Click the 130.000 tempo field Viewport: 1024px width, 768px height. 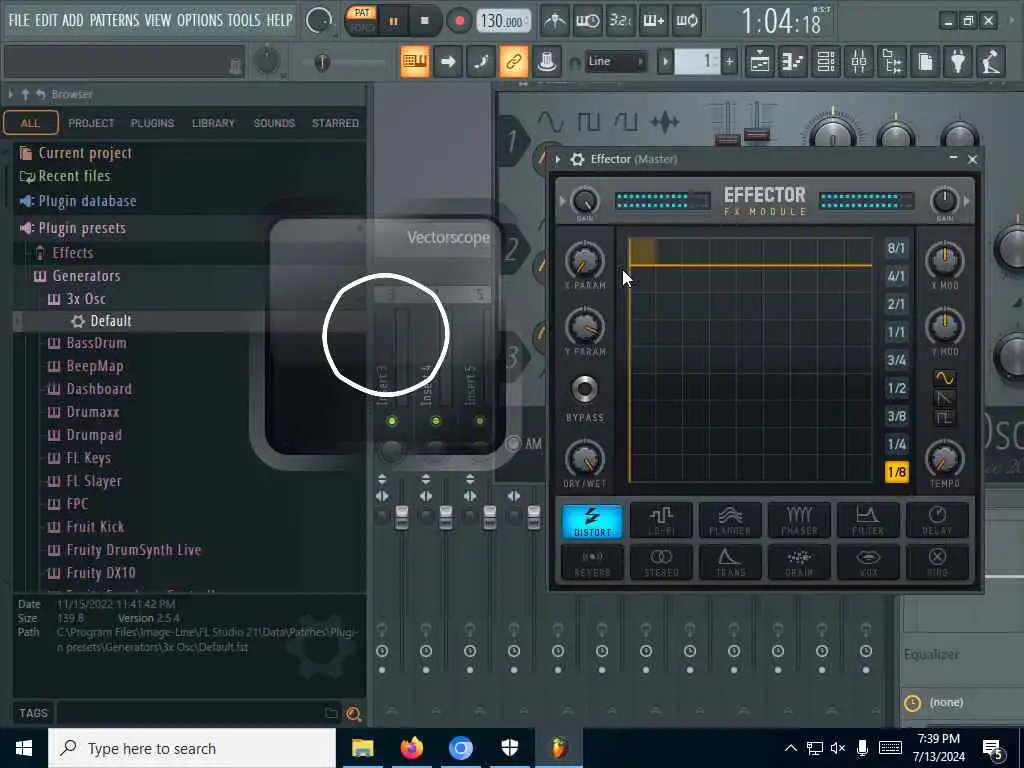[x=502, y=21]
